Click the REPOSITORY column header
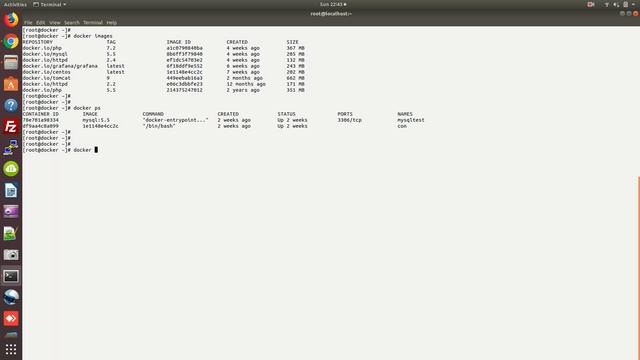640x360 pixels. pos(38,42)
